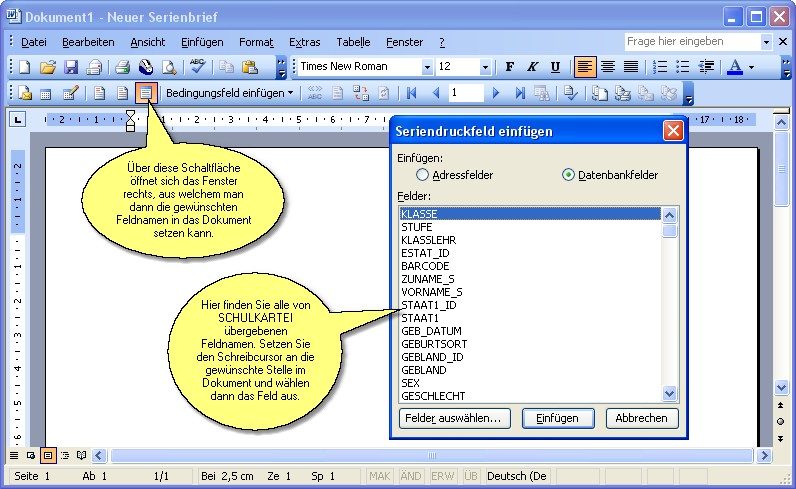
Task: Click the Save (diskette) icon
Action: pos(71,67)
